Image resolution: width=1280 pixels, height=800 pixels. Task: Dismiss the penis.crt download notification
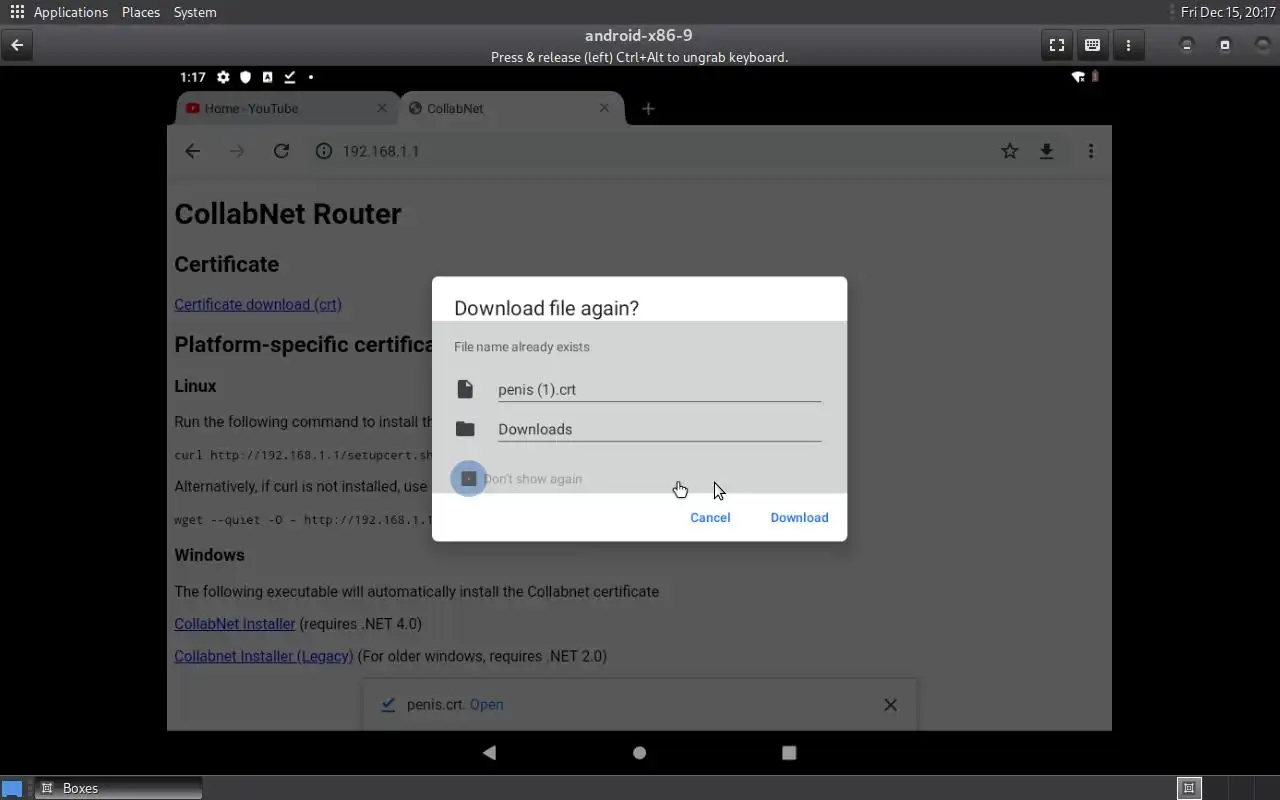890,705
